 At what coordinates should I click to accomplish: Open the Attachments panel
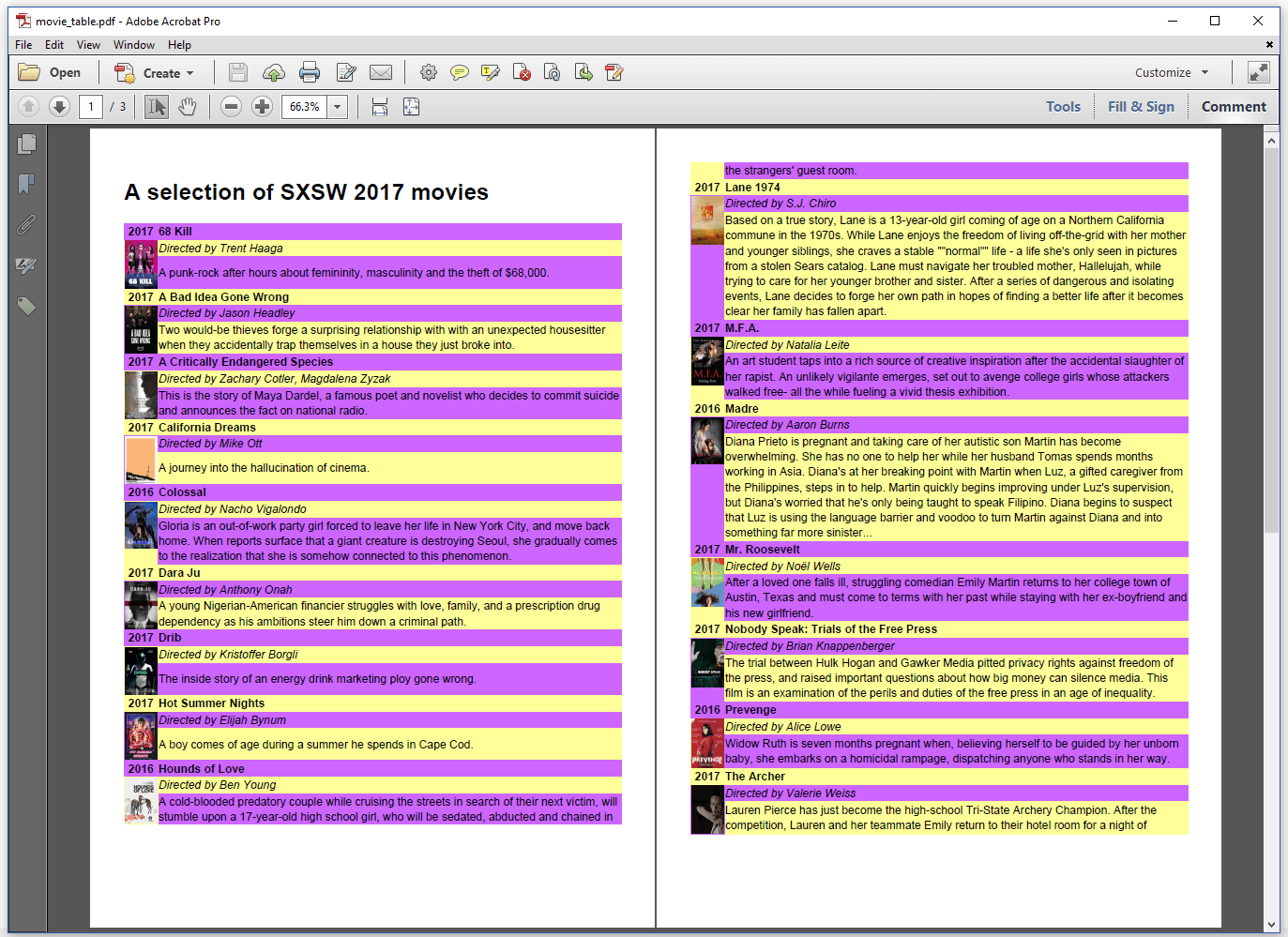point(26,224)
